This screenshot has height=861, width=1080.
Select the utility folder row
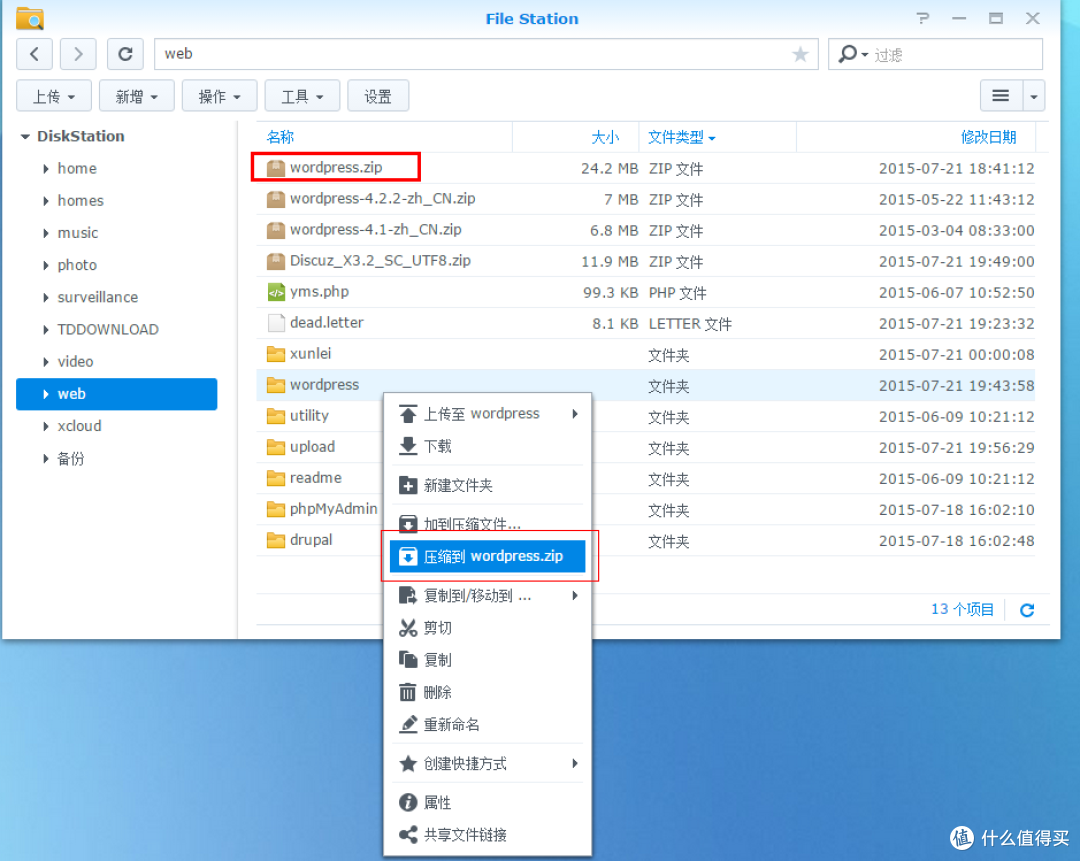point(645,416)
